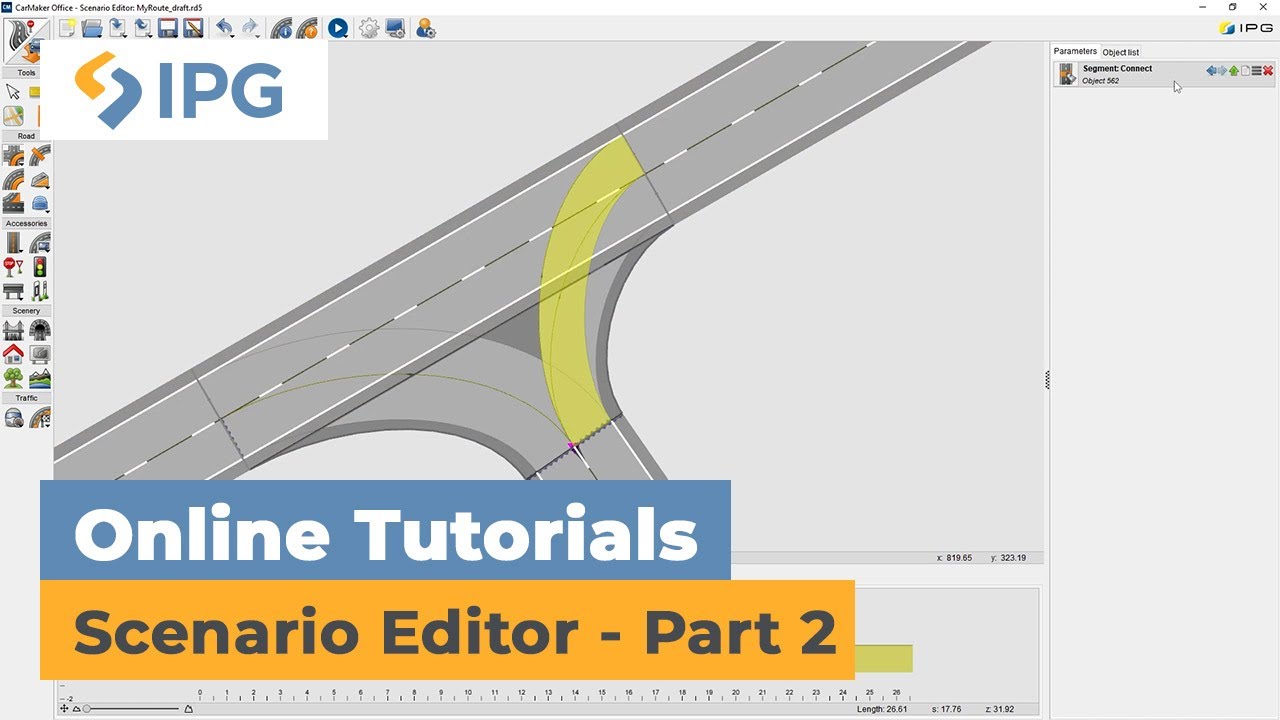
Task: Click the save floppy disk icon
Action: (167, 28)
